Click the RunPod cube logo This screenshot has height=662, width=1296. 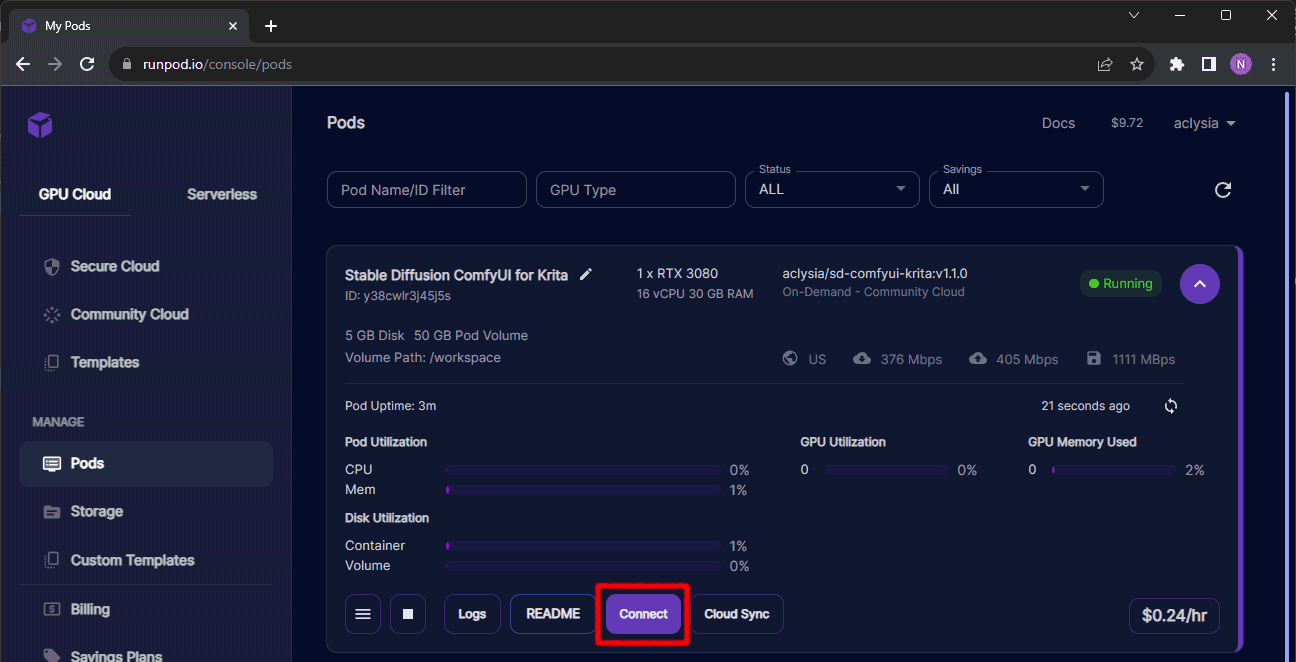40,124
